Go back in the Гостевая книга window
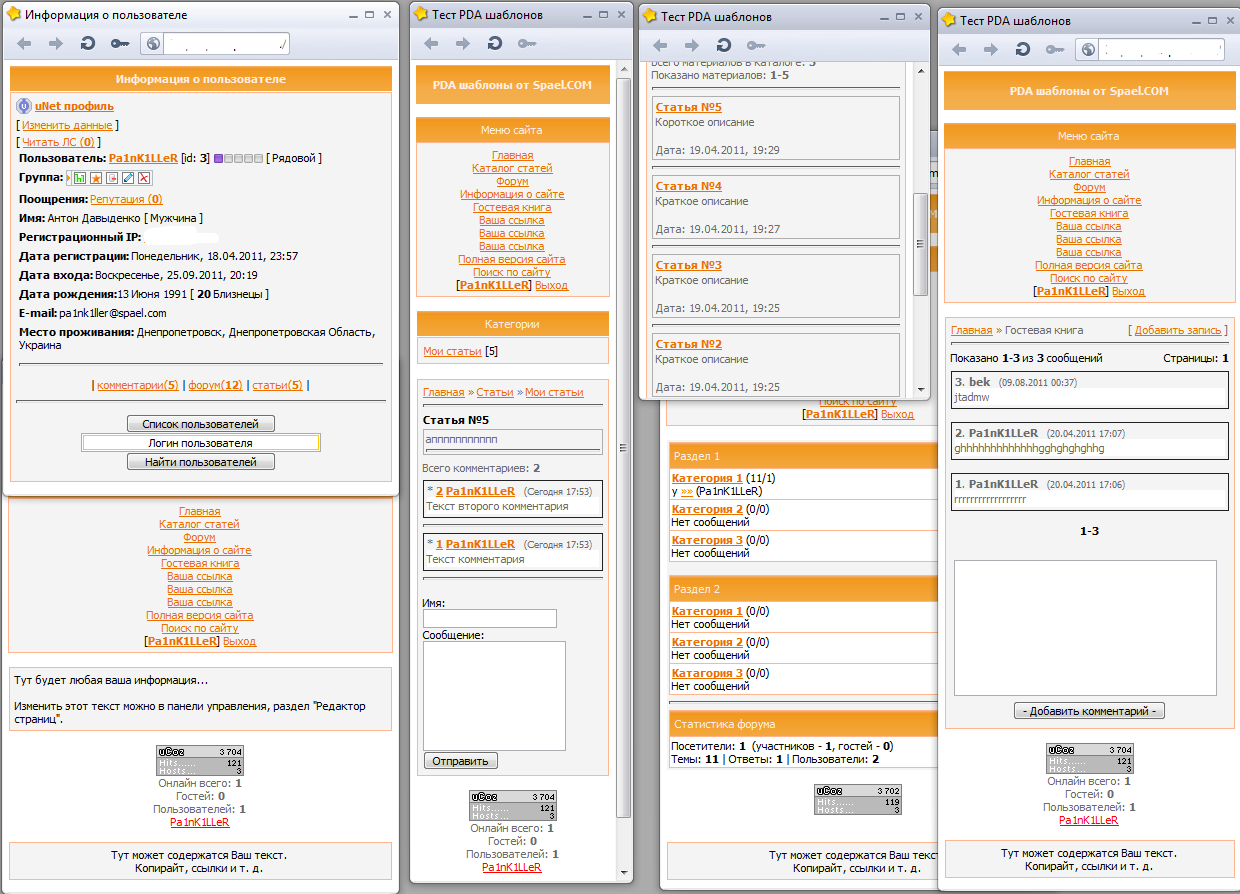Image resolution: width=1240 pixels, height=894 pixels. tap(958, 49)
